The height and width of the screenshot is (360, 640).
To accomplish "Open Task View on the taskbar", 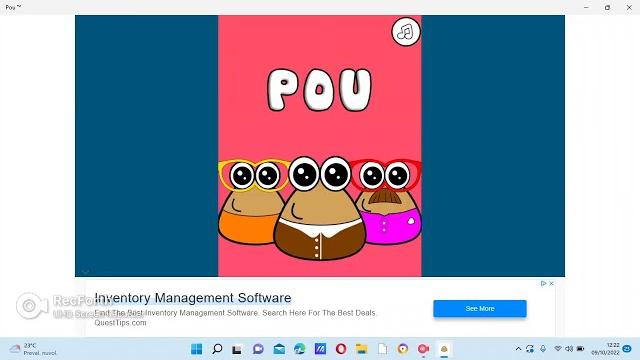I will [237, 349].
